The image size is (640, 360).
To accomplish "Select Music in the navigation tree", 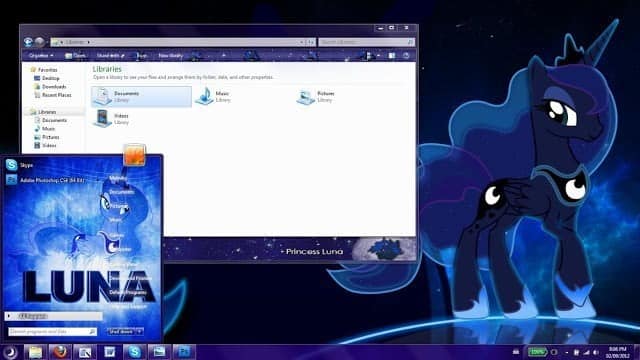I will point(44,129).
